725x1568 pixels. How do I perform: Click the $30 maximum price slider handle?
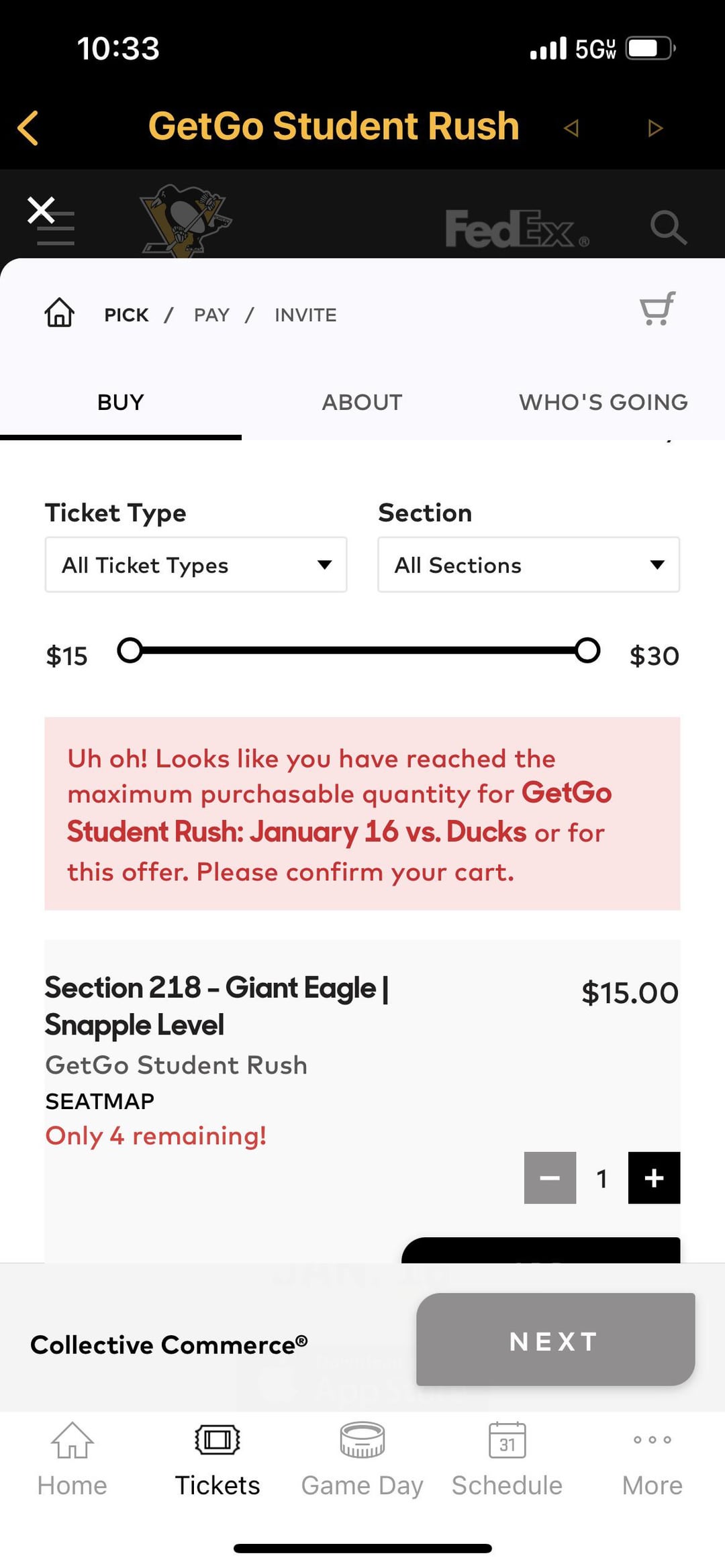point(587,650)
